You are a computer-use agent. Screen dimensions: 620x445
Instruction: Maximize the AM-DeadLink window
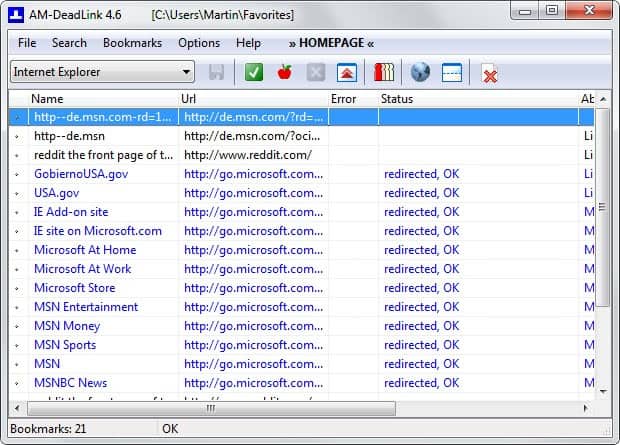click(552, 11)
